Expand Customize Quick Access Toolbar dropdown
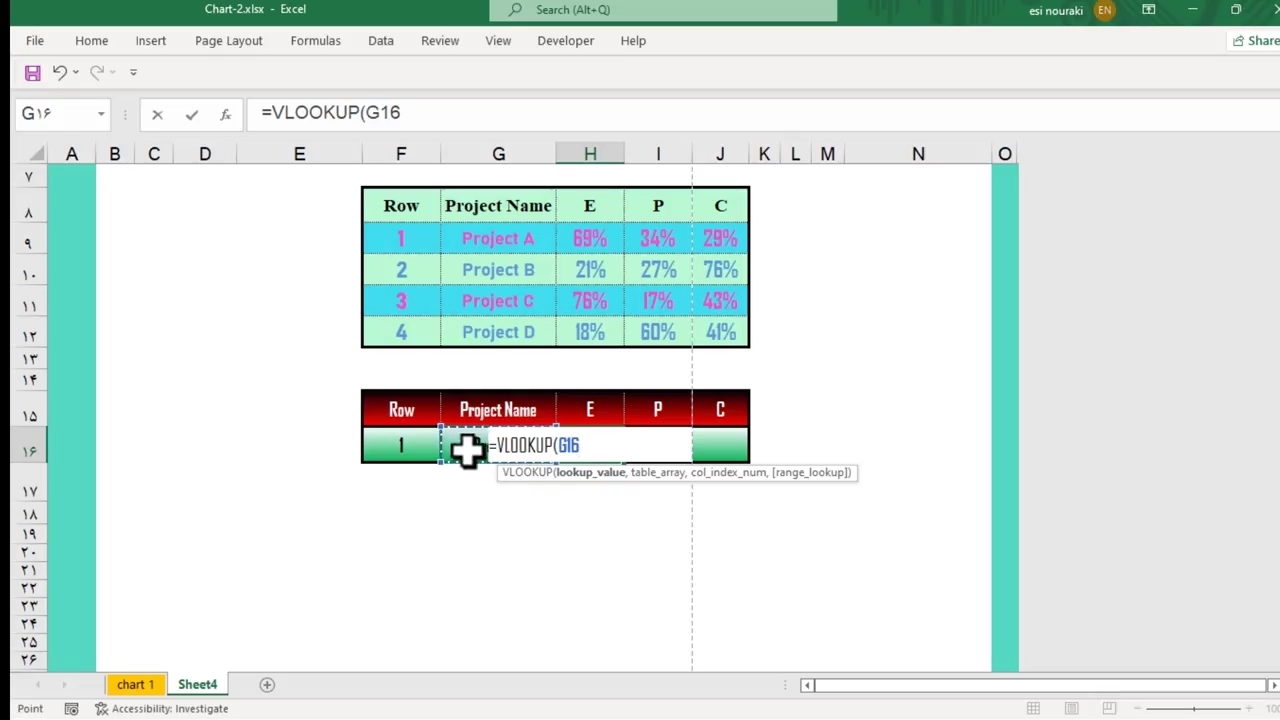This screenshot has height=720, width=1280. pyautogui.click(x=133, y=72)
